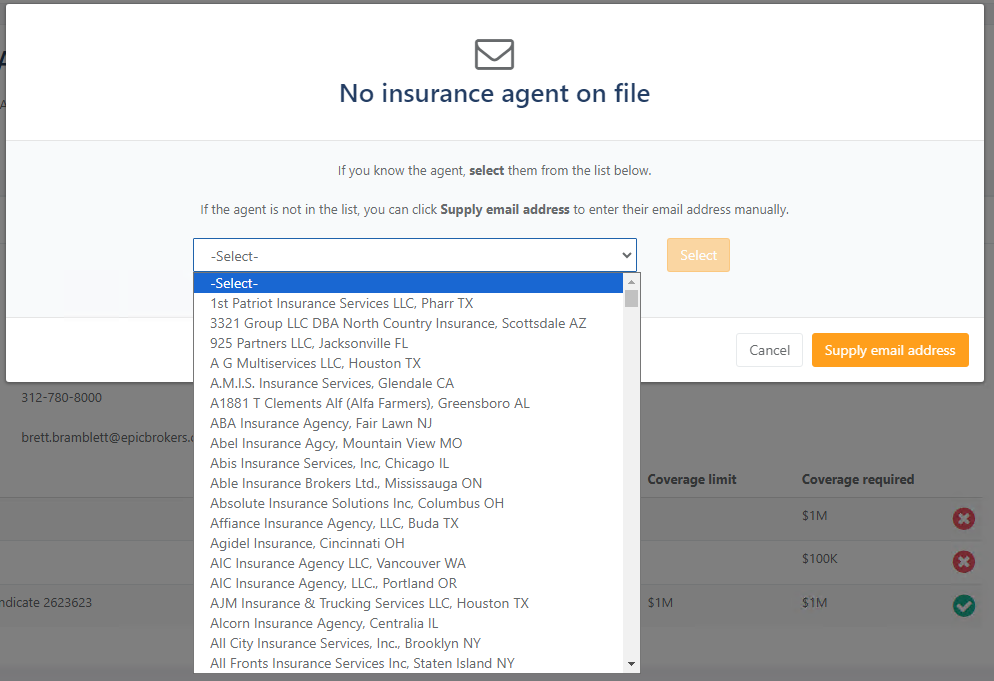The height and width of the screenshot is (681, 994).
Task: Pick All City Insurance Services, Inc., Brooklyn NY
Action: 408,643
